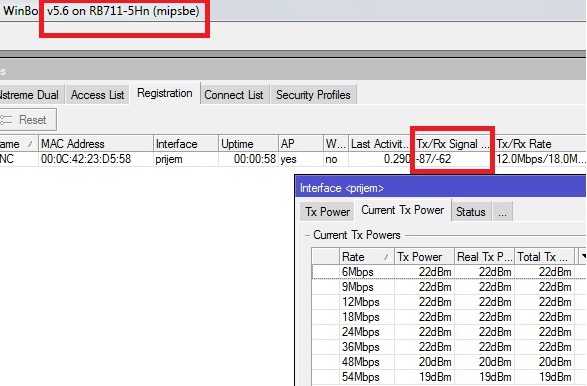The width and height of the screenshot is (587, 386).
Task: Select the Current Tx Power tab
Action: coord(403,210)
